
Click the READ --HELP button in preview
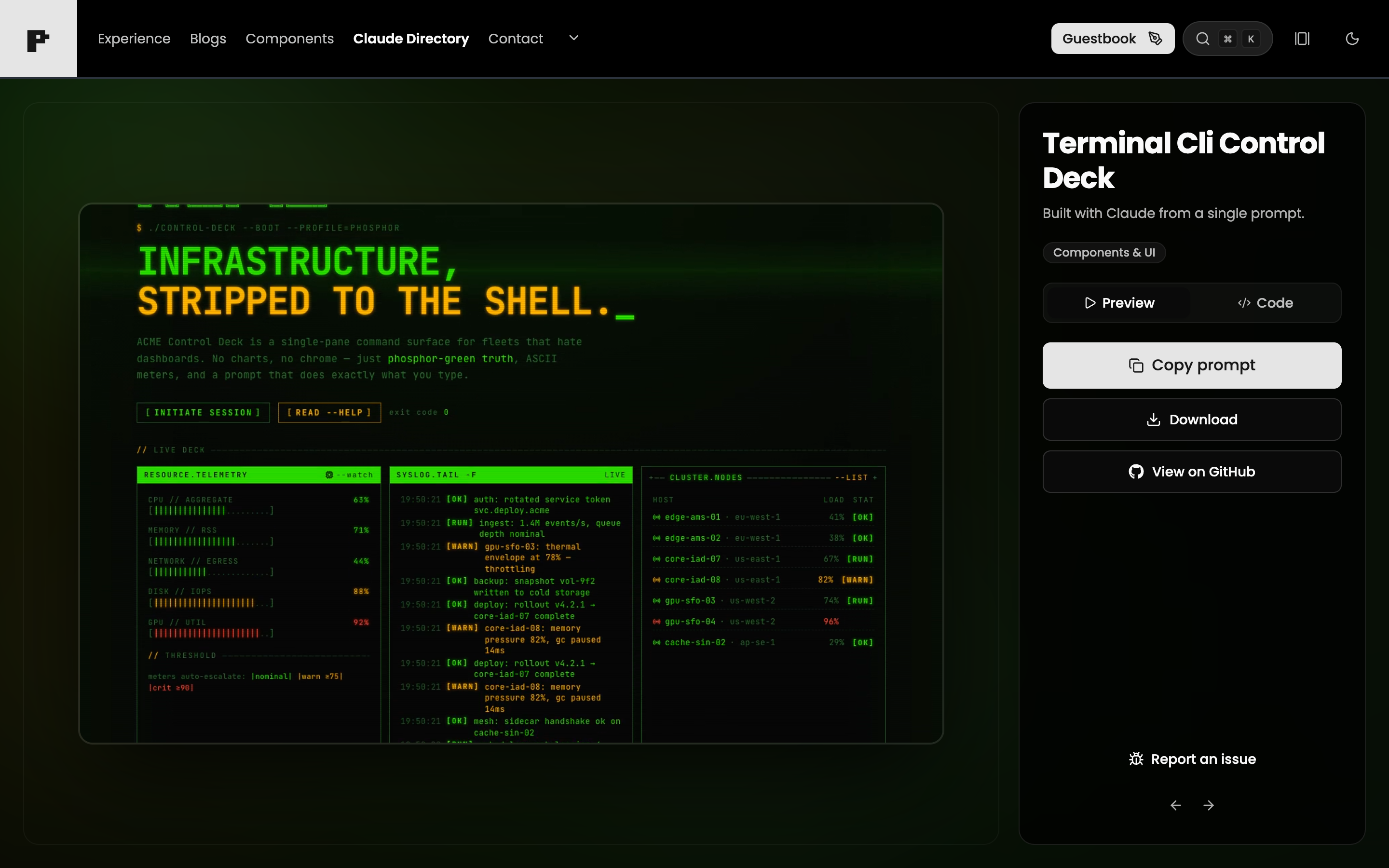[x=329, y=413]
